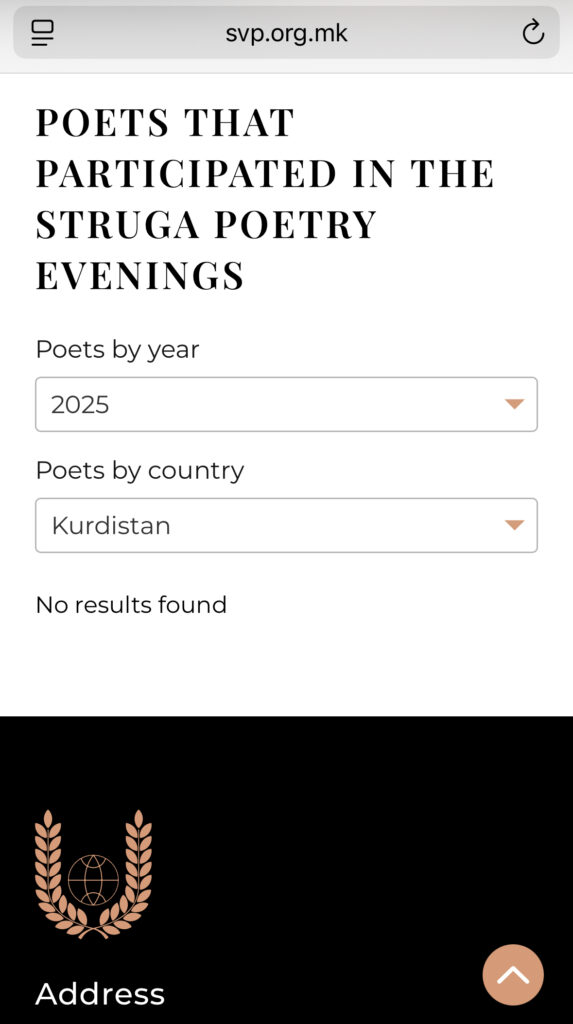Screen dimensions: 573x1024
Task: Focus the svp.org.mk address field
Action: (x=286, y=33)
